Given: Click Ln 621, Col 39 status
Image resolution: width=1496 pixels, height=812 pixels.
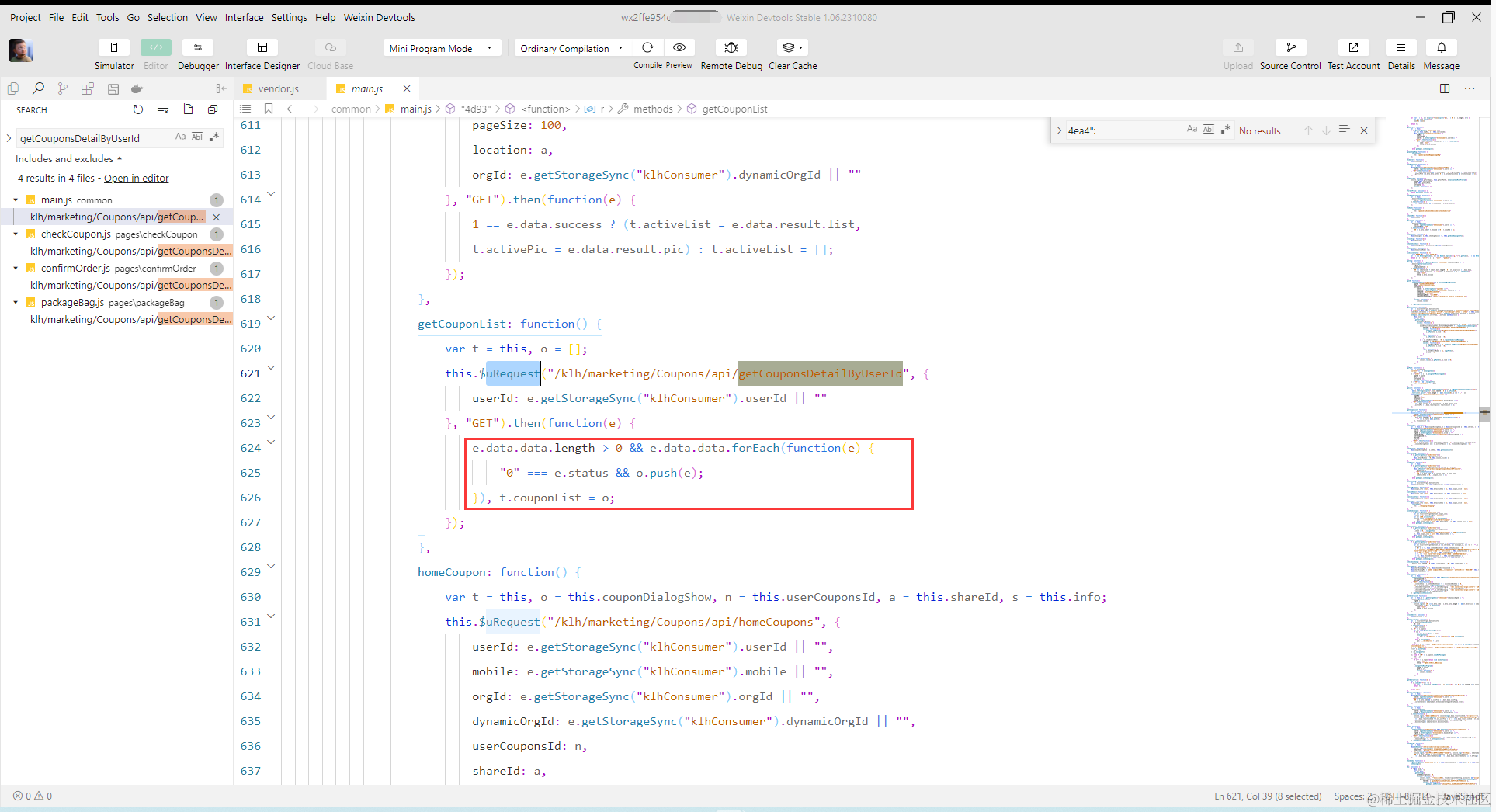Looking at the screenshot, I should (1268, 796).
